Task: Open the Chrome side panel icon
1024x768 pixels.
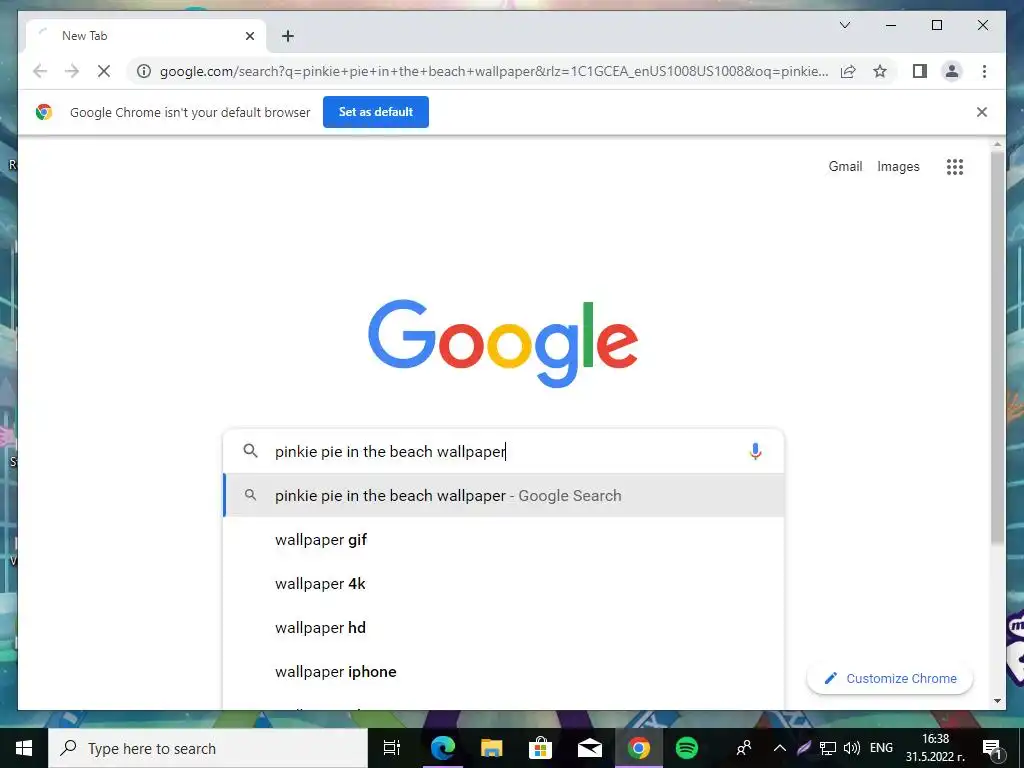Action: coord(920,71)
